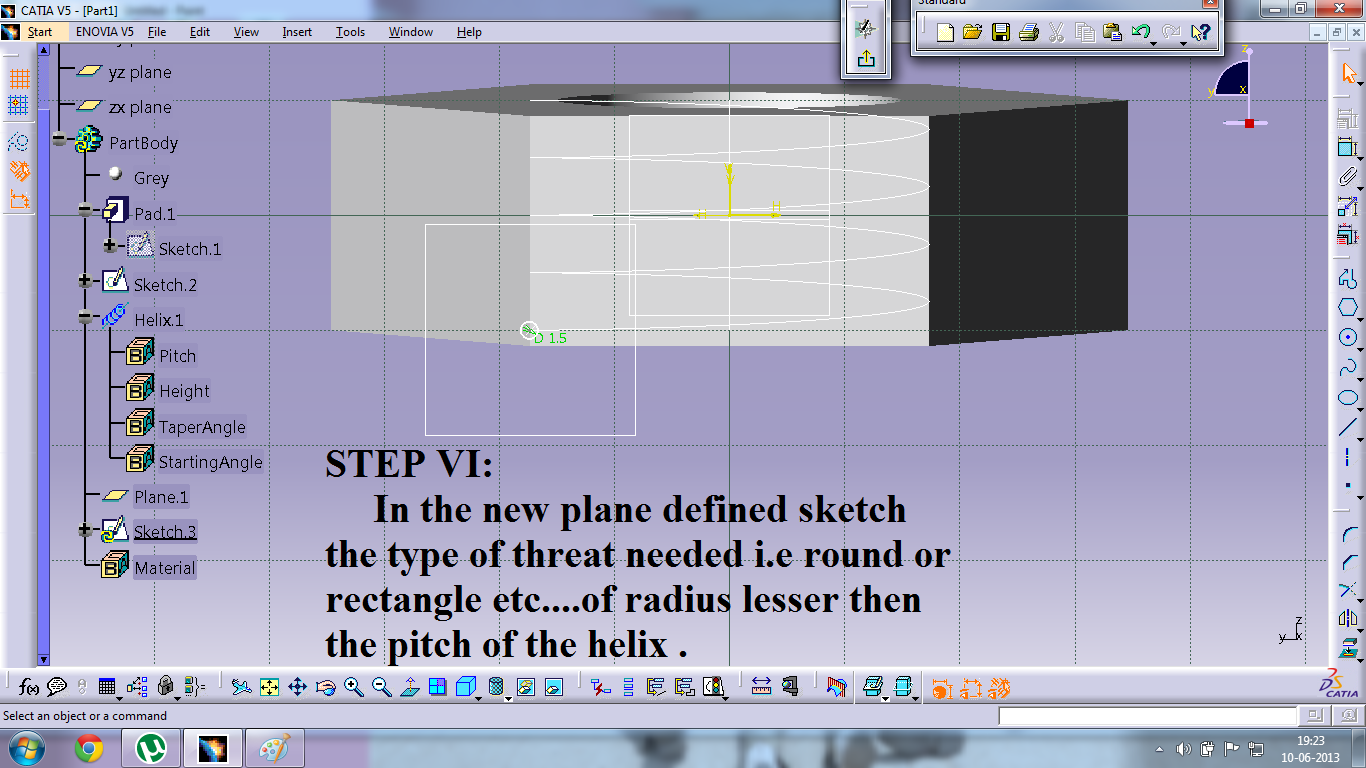Select the Pan arrows tool

(x=297, y=687)
